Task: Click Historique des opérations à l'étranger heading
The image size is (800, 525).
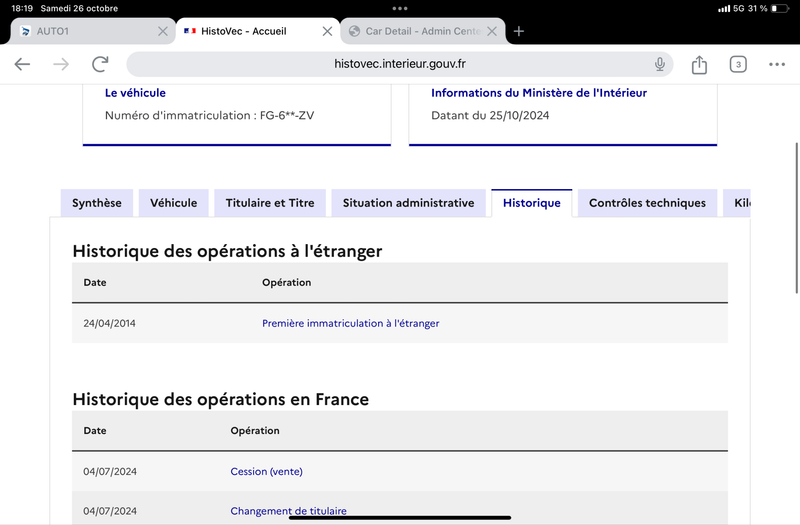Action: pyautogui.click(x=227, y=251)
